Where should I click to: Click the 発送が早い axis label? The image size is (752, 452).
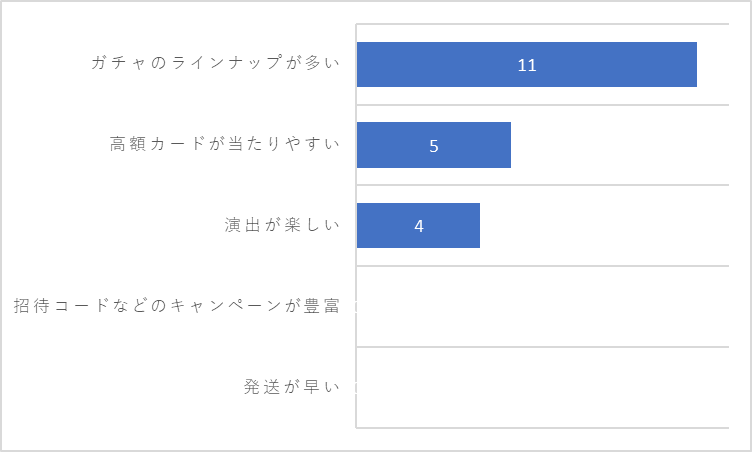(x=292, y=386)
